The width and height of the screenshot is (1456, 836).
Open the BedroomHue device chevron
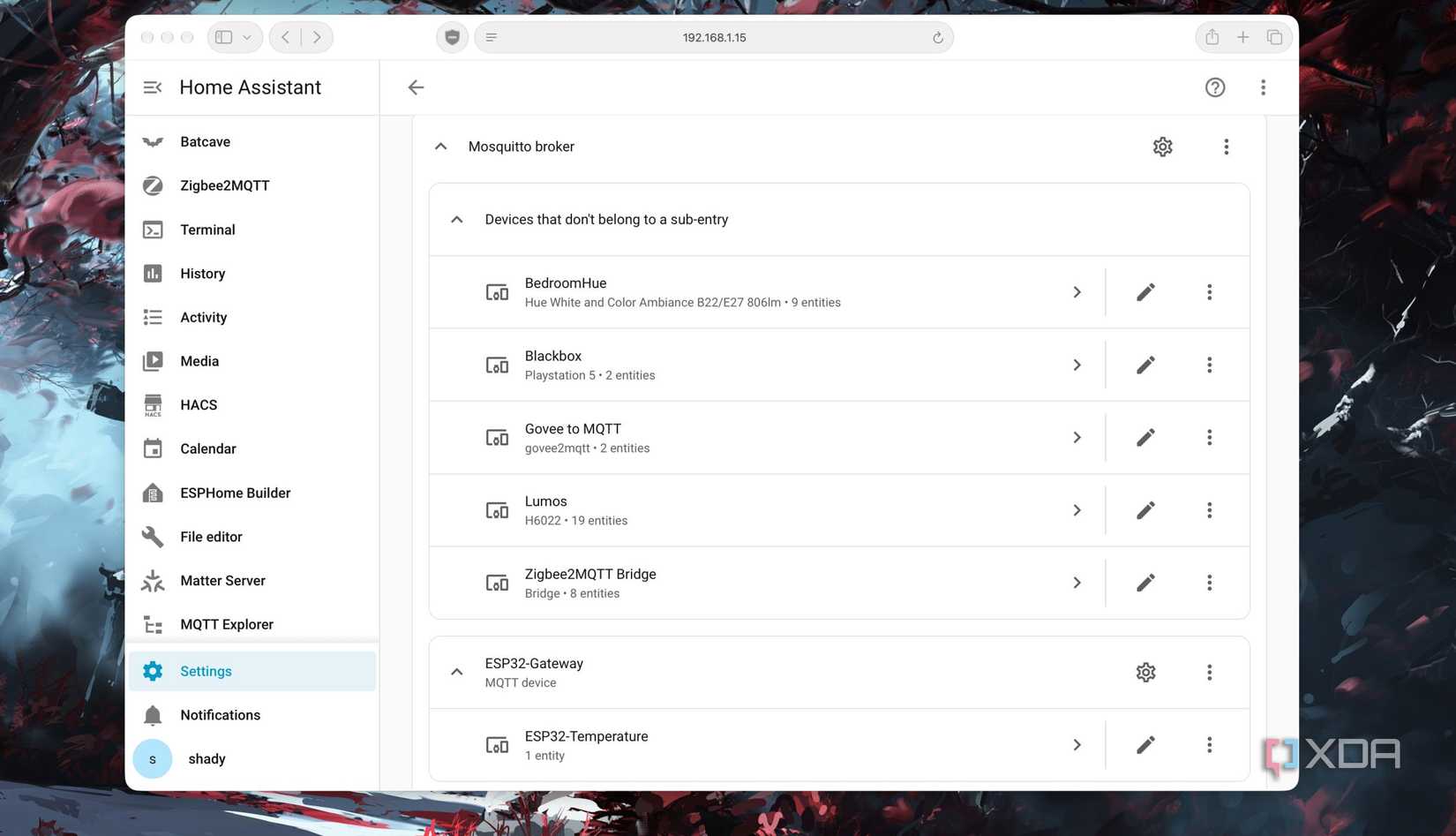coord(1077,292)
